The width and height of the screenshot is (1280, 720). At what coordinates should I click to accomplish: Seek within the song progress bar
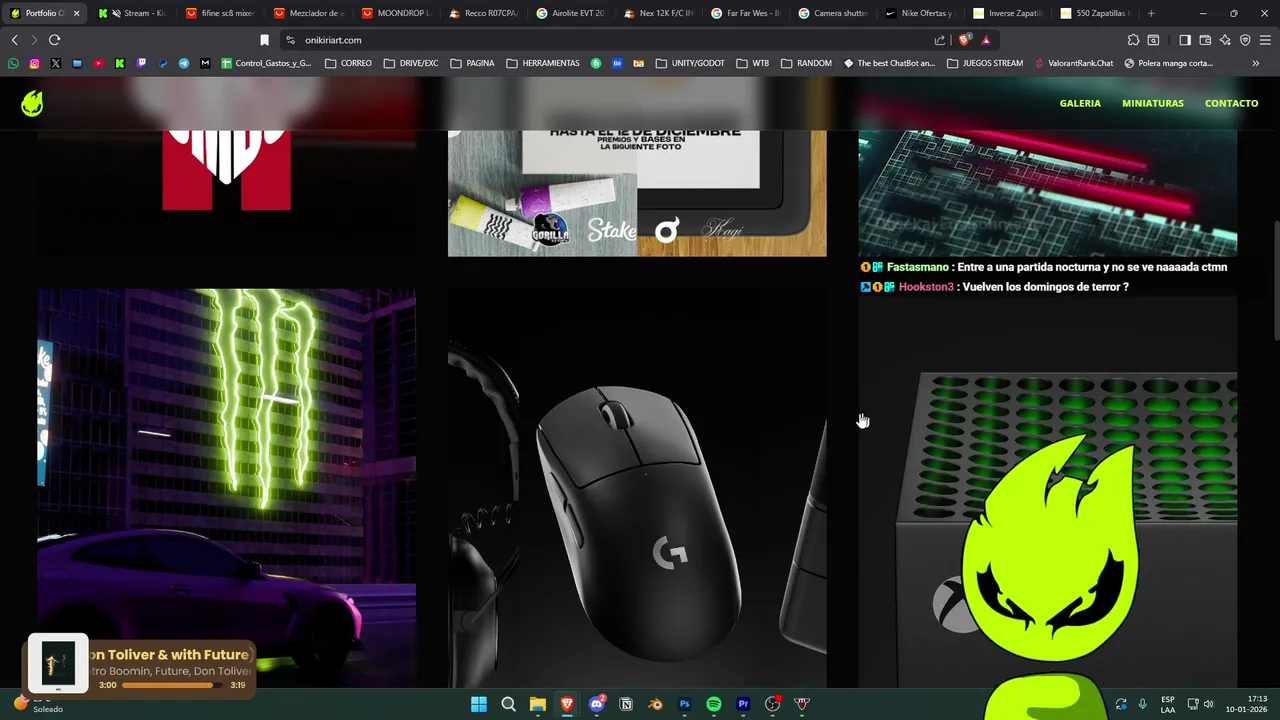173,685
